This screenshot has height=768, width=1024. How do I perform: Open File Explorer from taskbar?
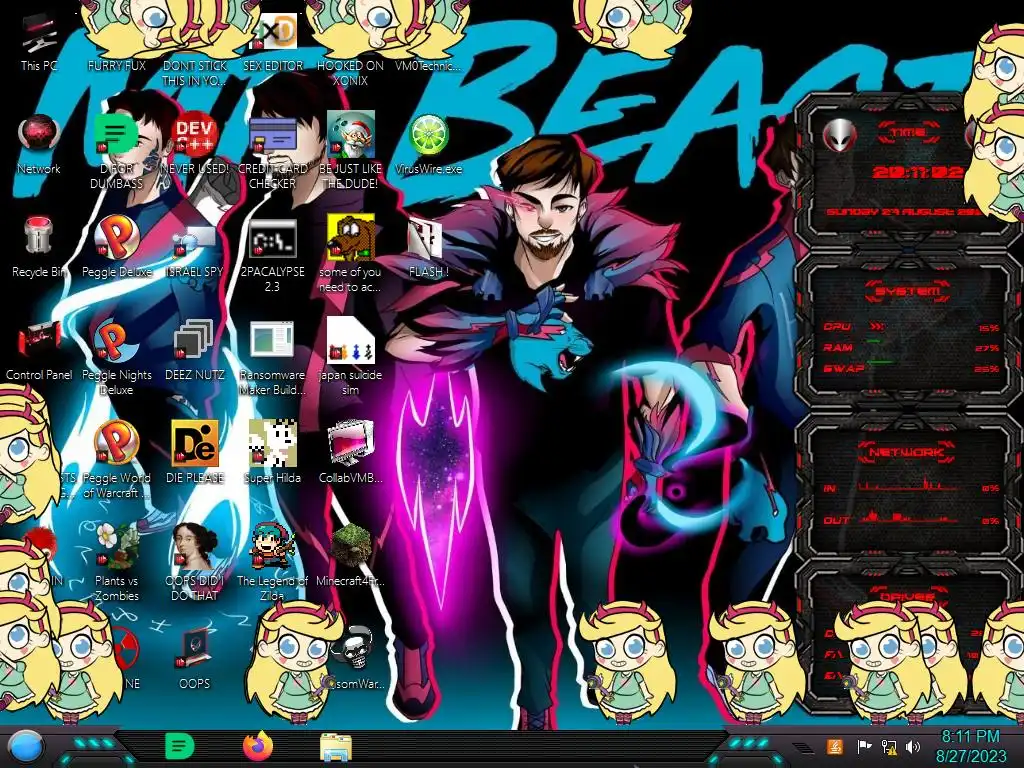click(336, 747)
